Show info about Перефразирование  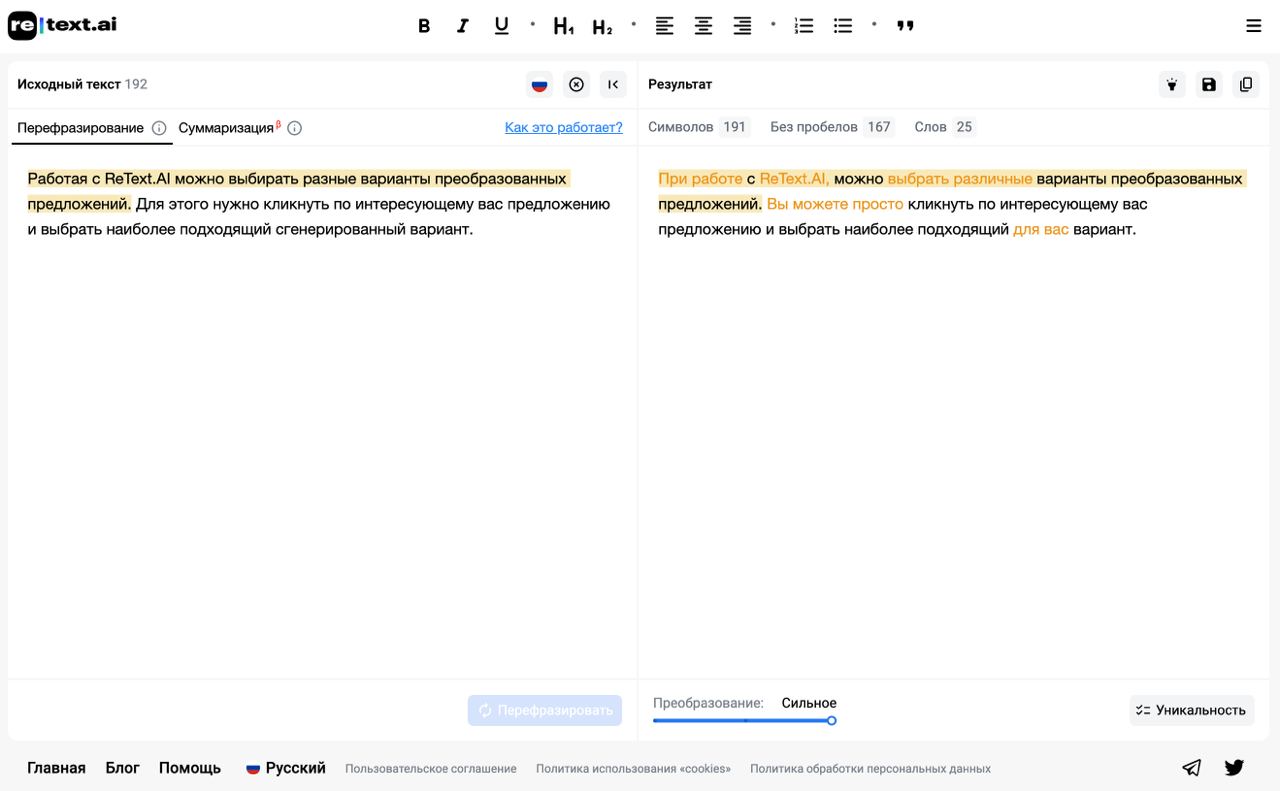coord(159,128)
